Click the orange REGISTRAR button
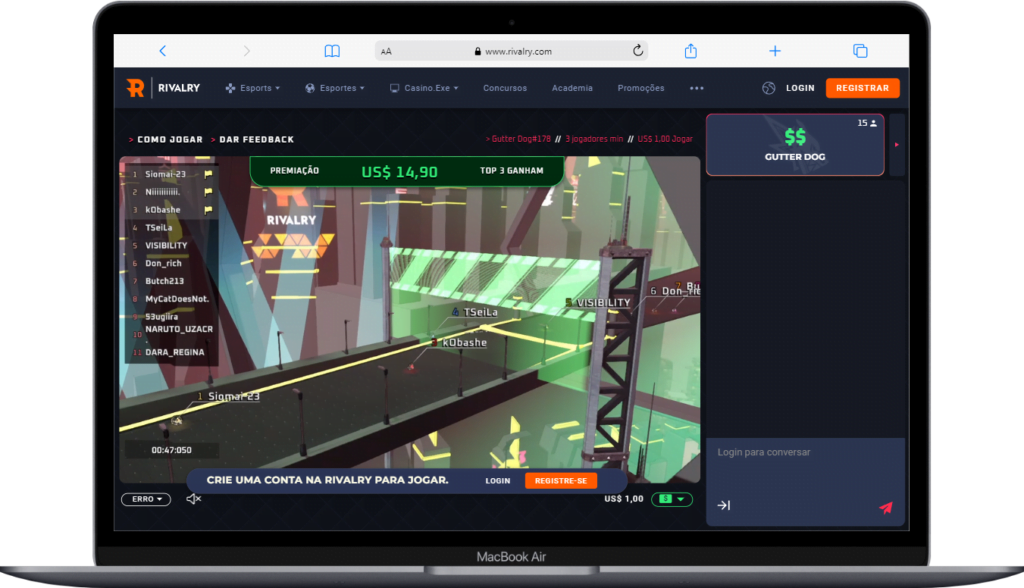 pos(862,88)
